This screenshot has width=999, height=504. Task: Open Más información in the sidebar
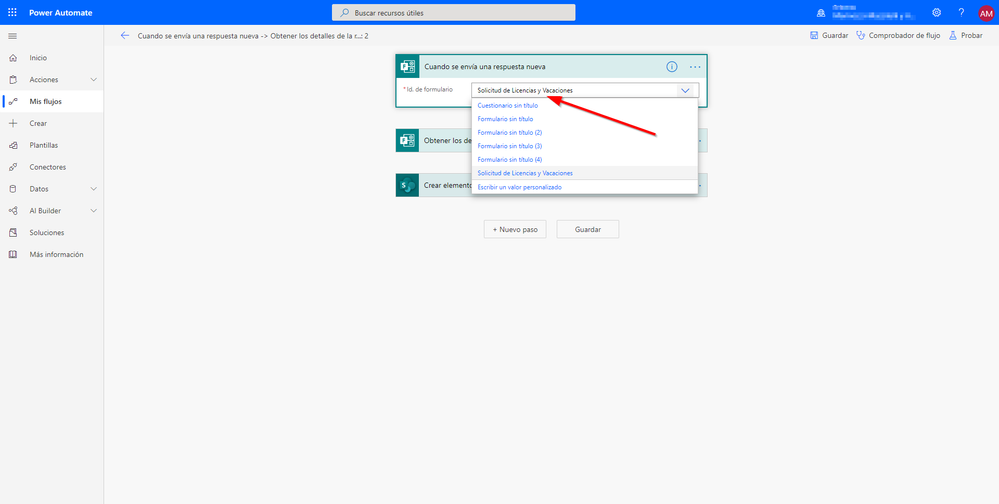pyautogui.click(x=52, y=254)
